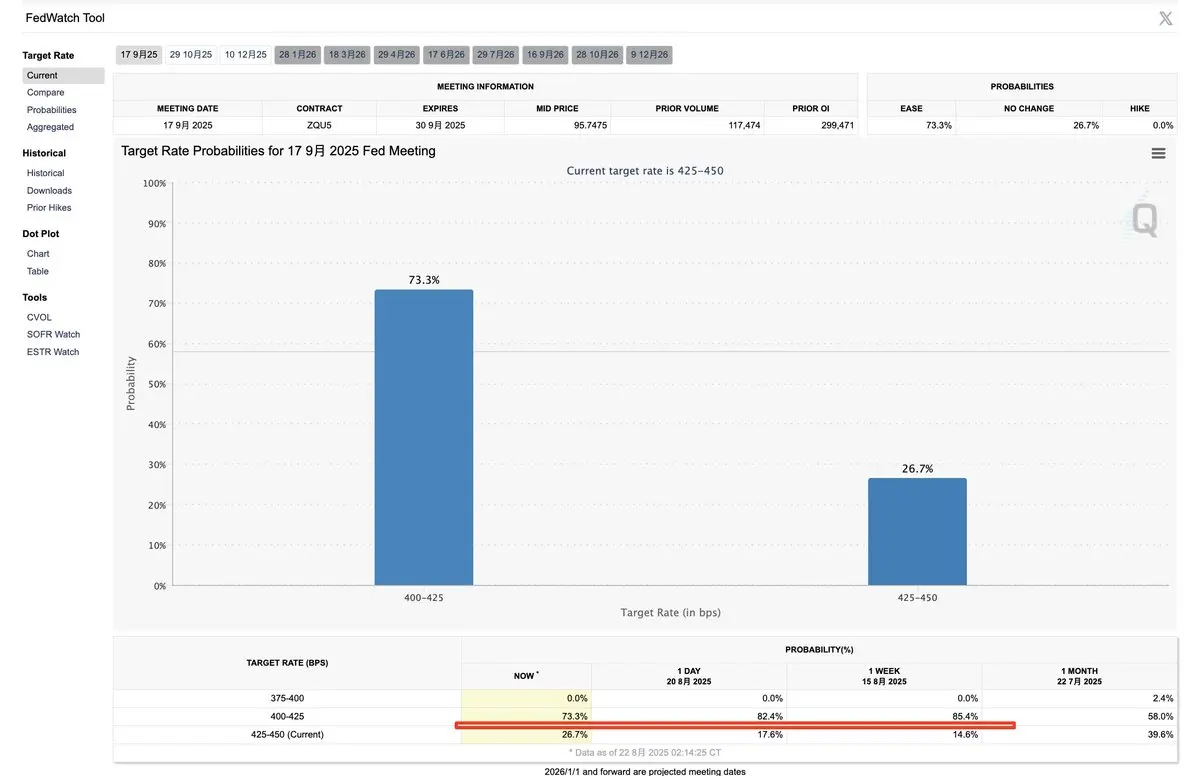Open the chart hamburger menu icon
This screenshot has height=776, width=1200.
tap(1158, 153)
